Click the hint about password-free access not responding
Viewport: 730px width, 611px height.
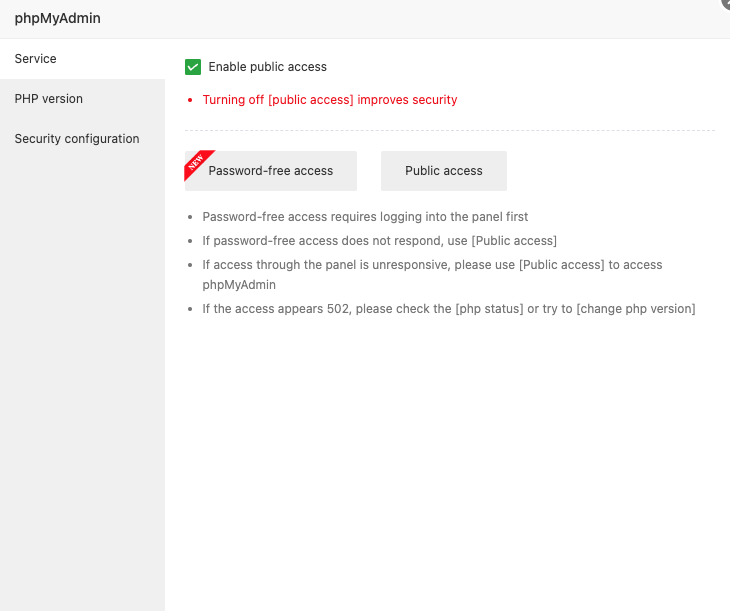(x=379, y=241)
